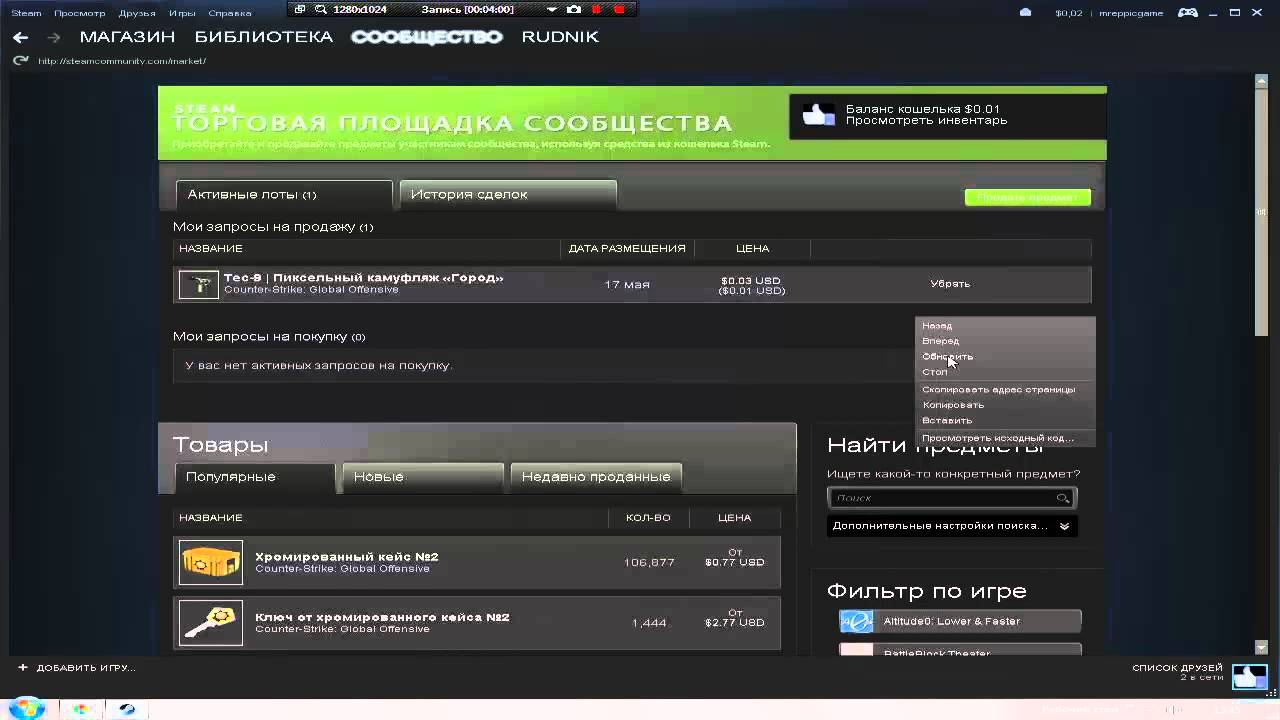
Task: Click Просмотреть инвентарь link
Action: [926, 121]
